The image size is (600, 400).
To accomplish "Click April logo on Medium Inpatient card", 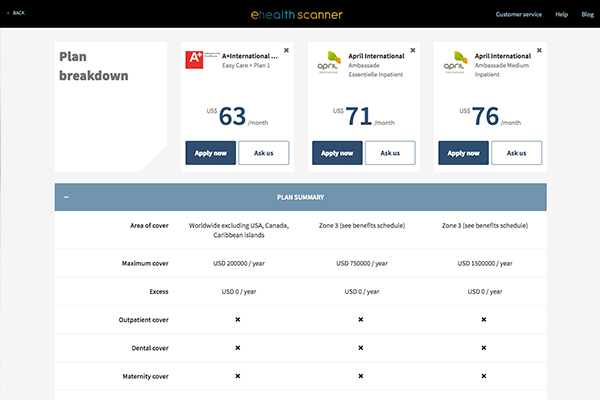I will [x=455, y=62].
